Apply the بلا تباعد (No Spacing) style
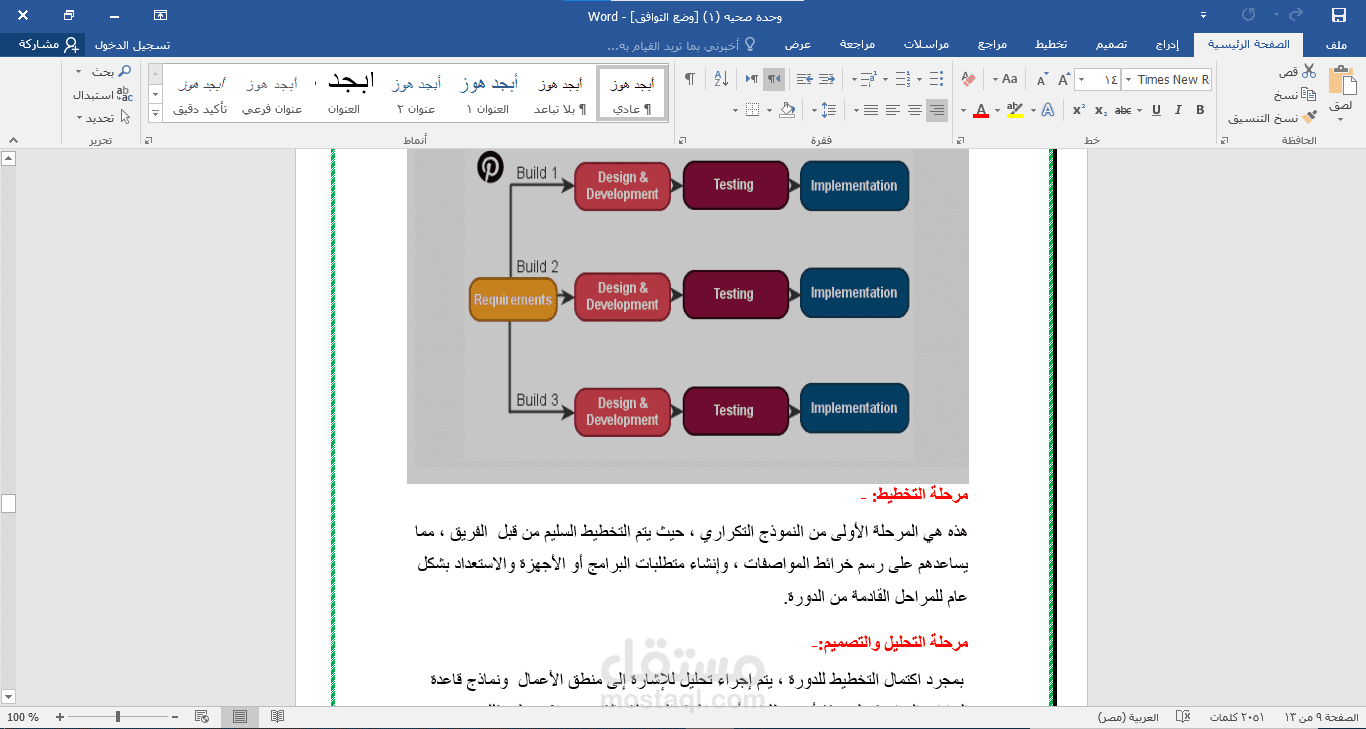The image size is (1366, 729). click(x=560, y=94)
